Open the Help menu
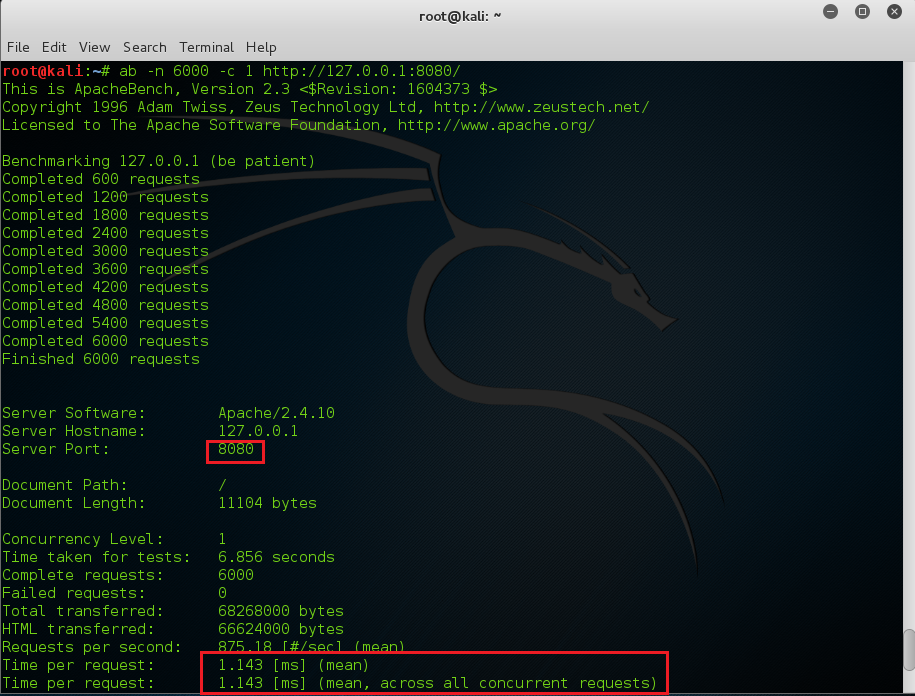Screen dimensions: 915x696 261,47
